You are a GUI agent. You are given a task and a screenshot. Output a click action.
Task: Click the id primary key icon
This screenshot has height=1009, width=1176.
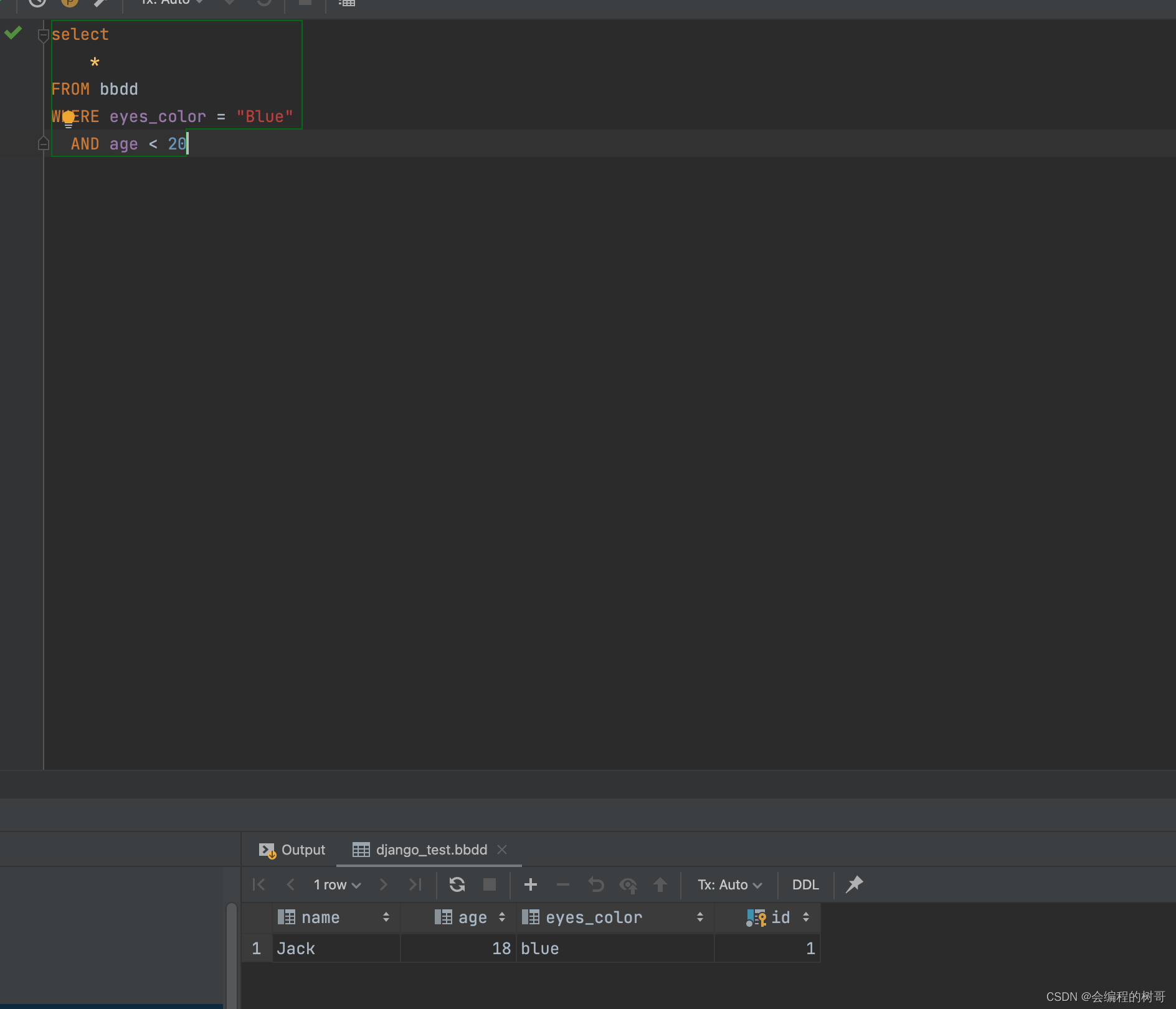[x=756, y=917]
